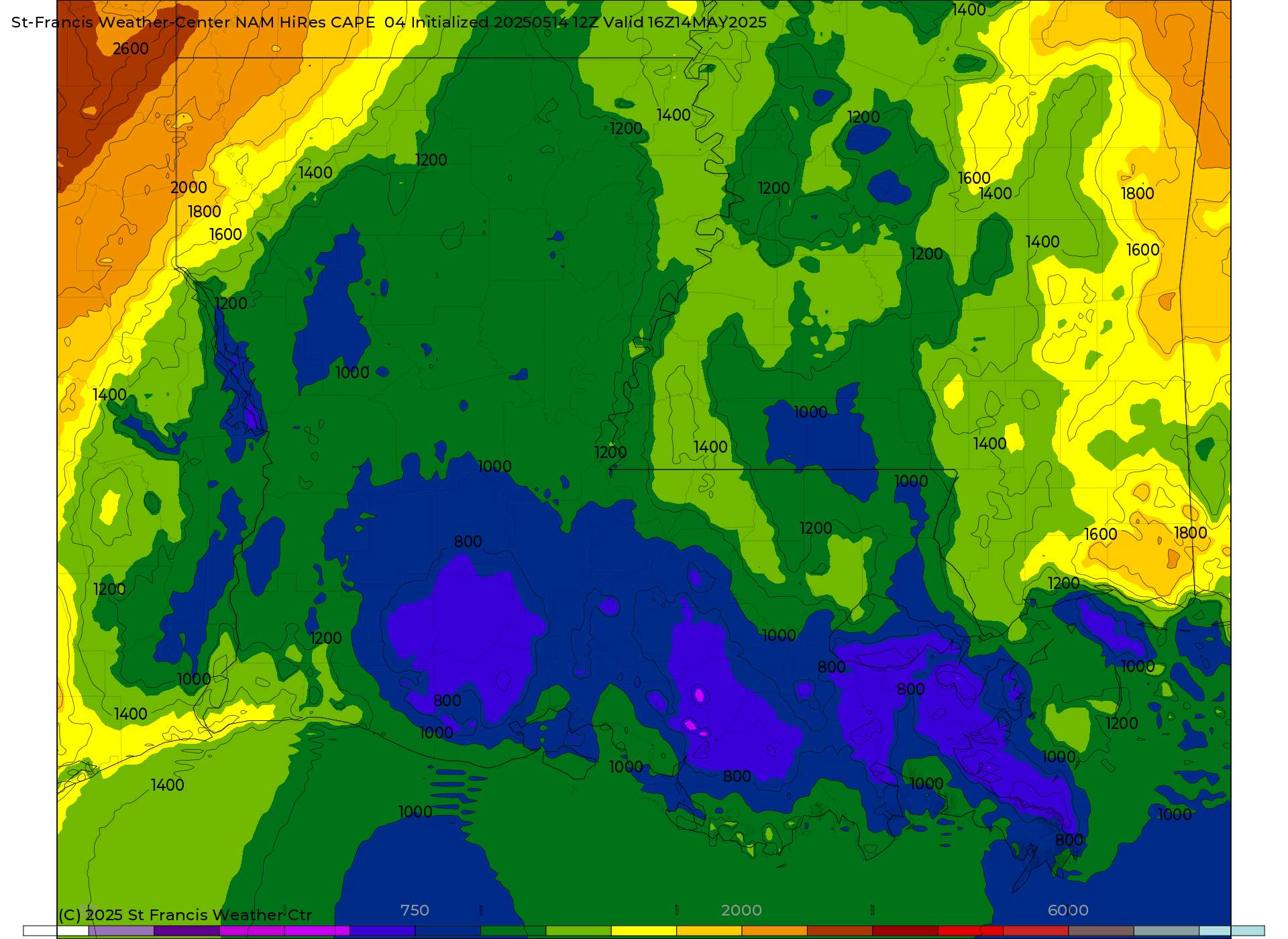Viewport: 1288px width, 939px height.
Task: Select the bright yellow legend swatch
Action: click(644, 931)
